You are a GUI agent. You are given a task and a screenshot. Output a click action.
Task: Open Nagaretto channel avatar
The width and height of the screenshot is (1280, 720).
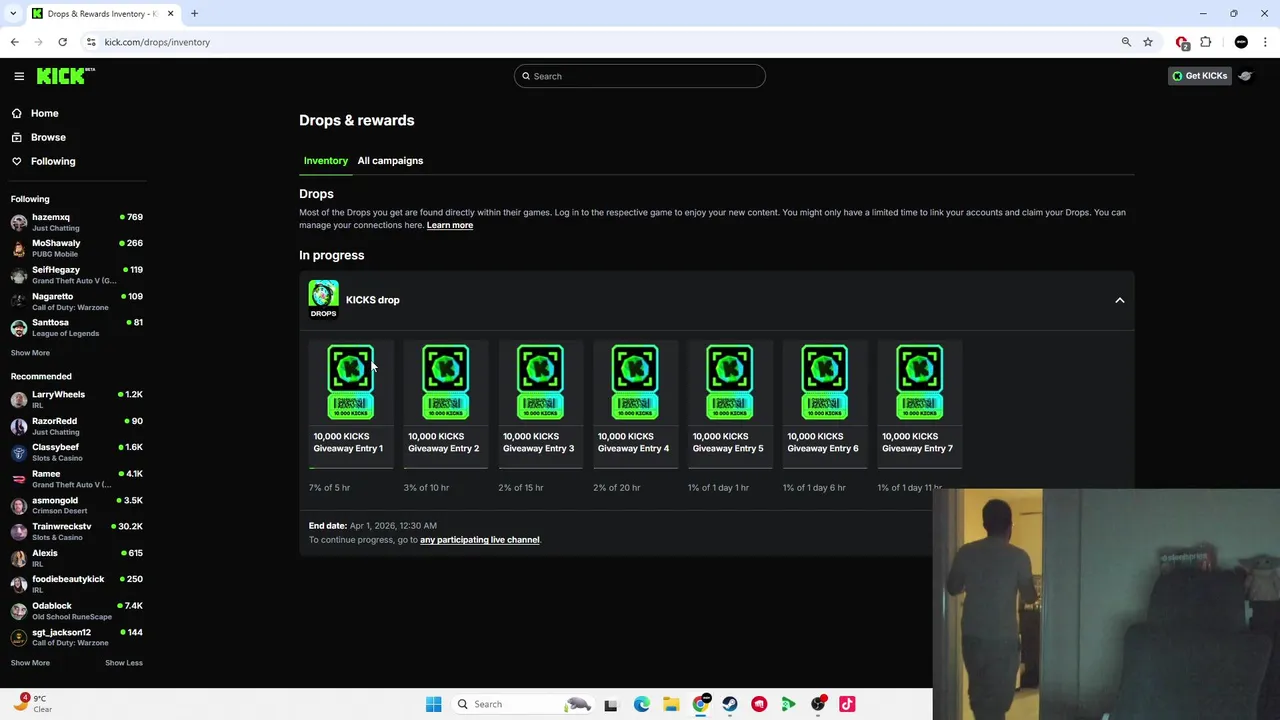pyautogui.click(x=19, y=301)
